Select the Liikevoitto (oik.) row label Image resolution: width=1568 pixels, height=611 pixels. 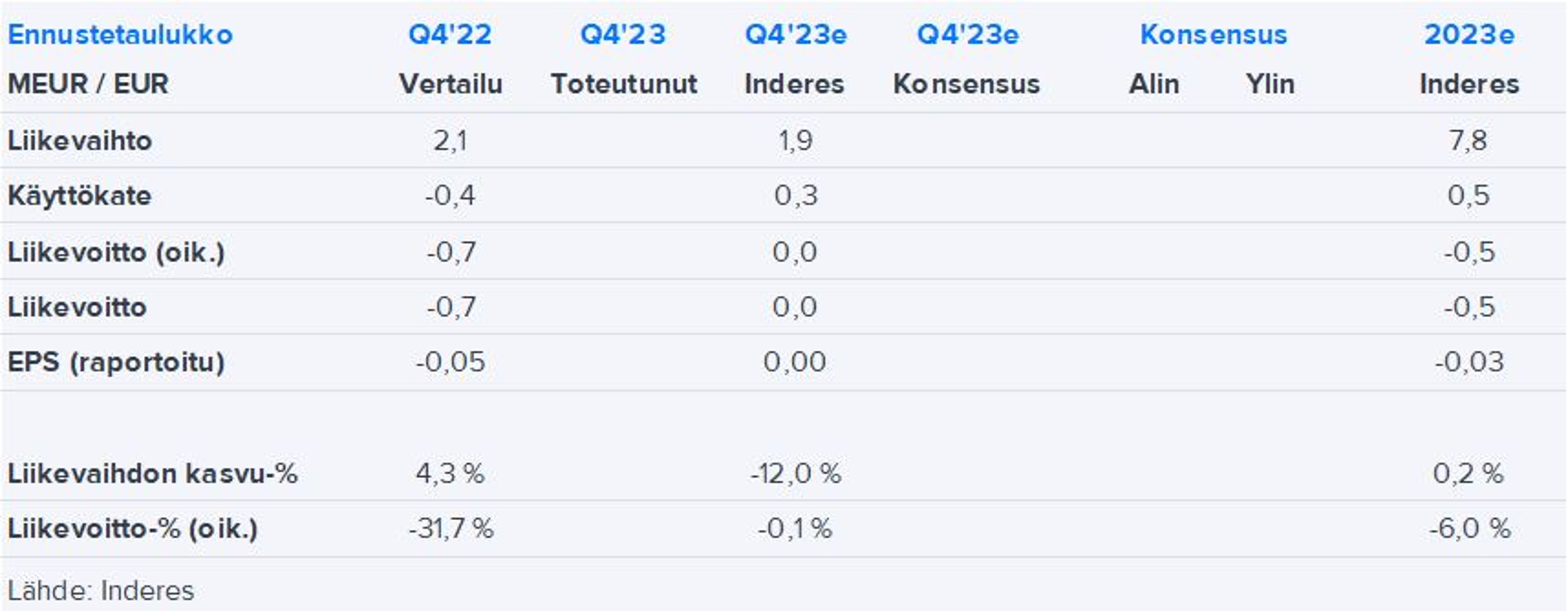point(116,252)
